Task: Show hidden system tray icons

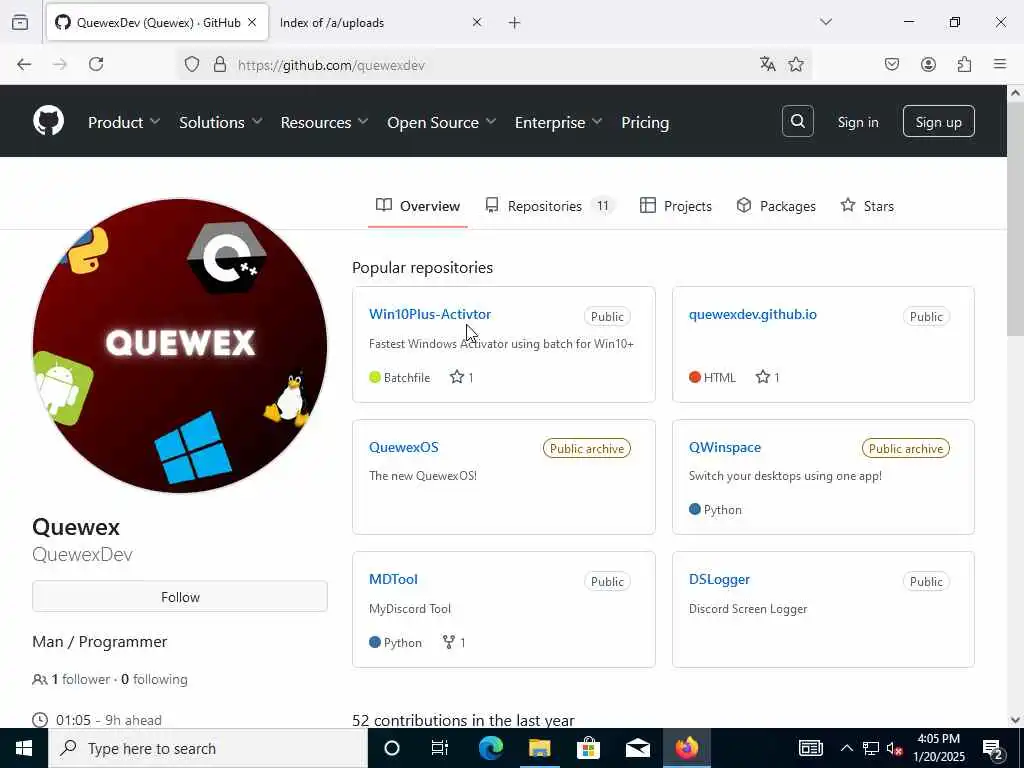Action: pos(846,748)
